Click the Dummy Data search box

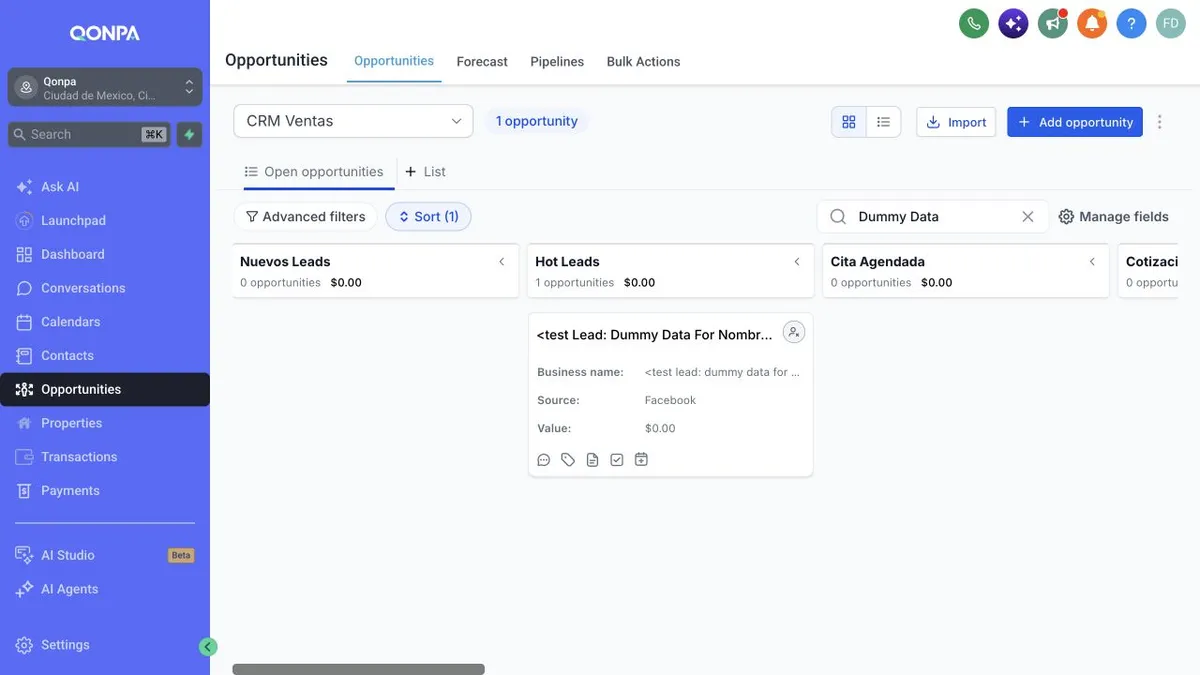click(x=932, y=217)
